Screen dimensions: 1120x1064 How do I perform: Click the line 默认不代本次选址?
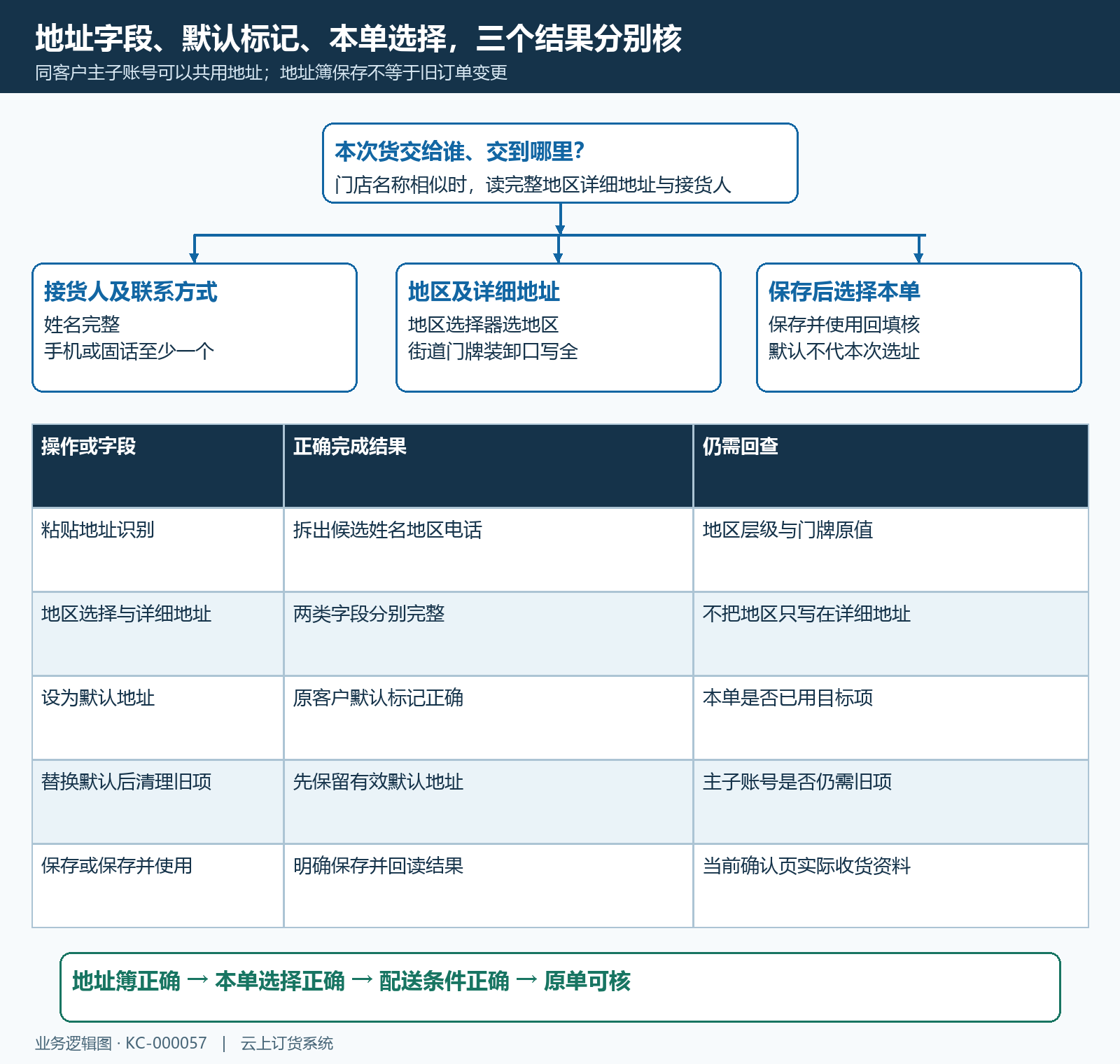point(844,351)
